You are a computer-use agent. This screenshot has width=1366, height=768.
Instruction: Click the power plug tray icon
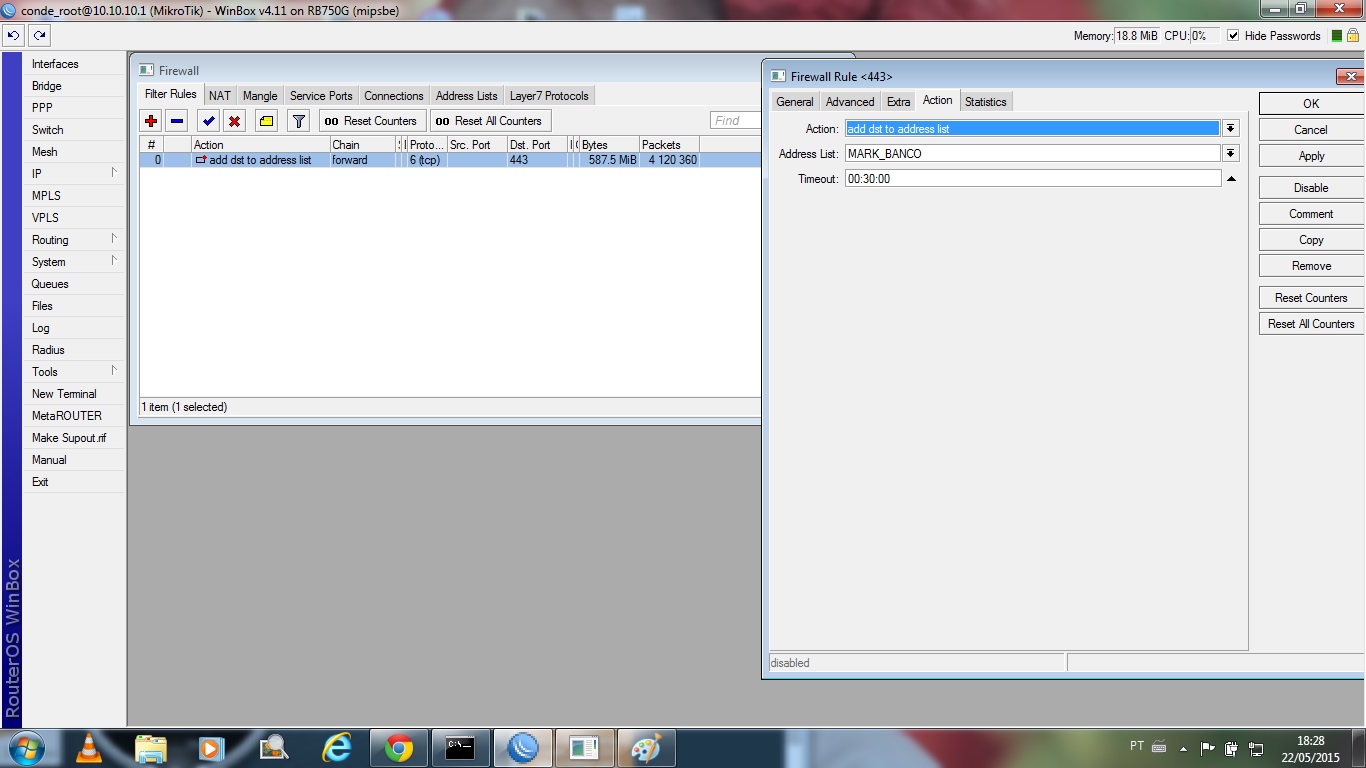[x=1232, y=748]
